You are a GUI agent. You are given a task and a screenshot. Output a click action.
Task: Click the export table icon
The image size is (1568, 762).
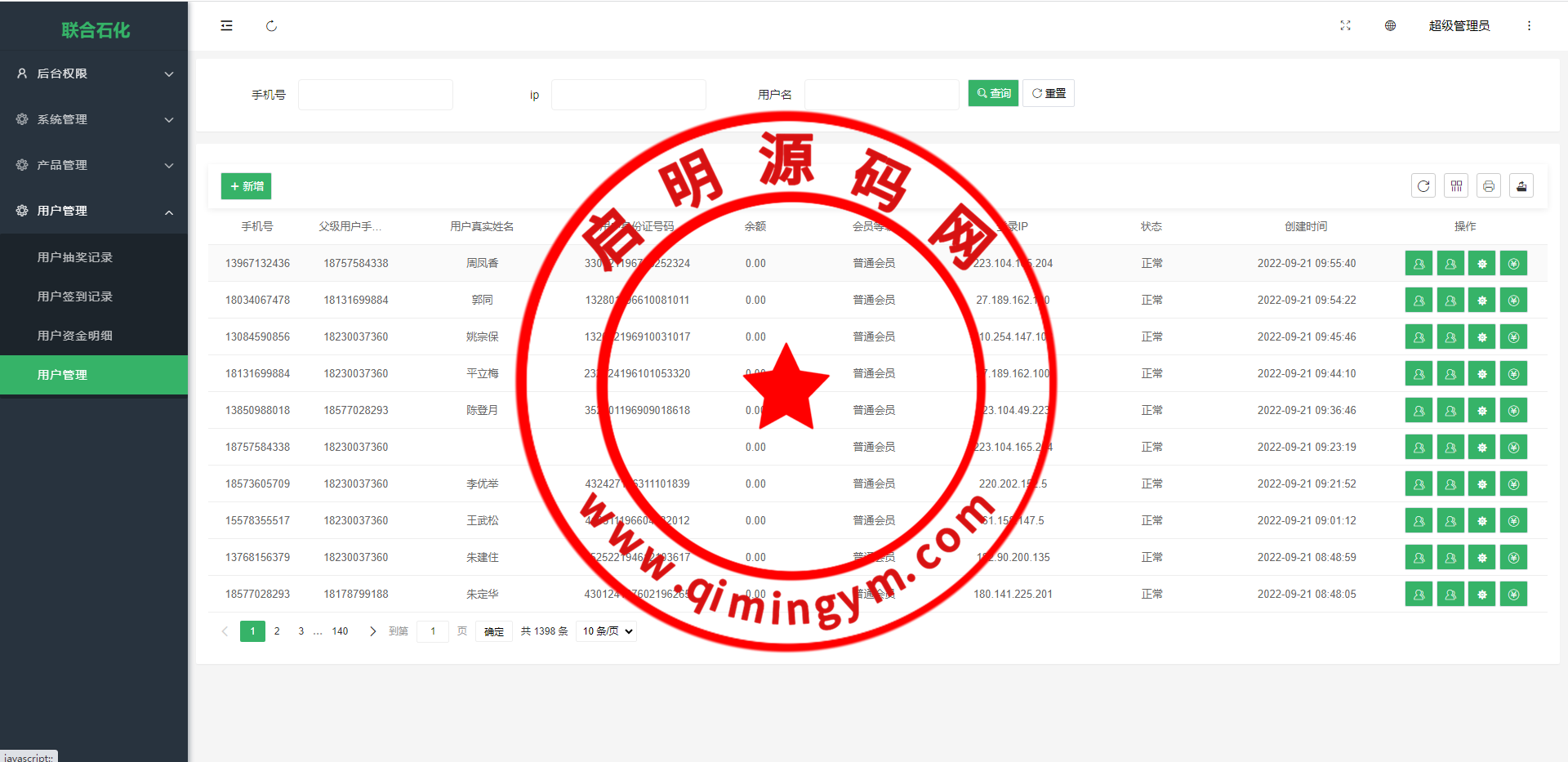point(1521,186)
